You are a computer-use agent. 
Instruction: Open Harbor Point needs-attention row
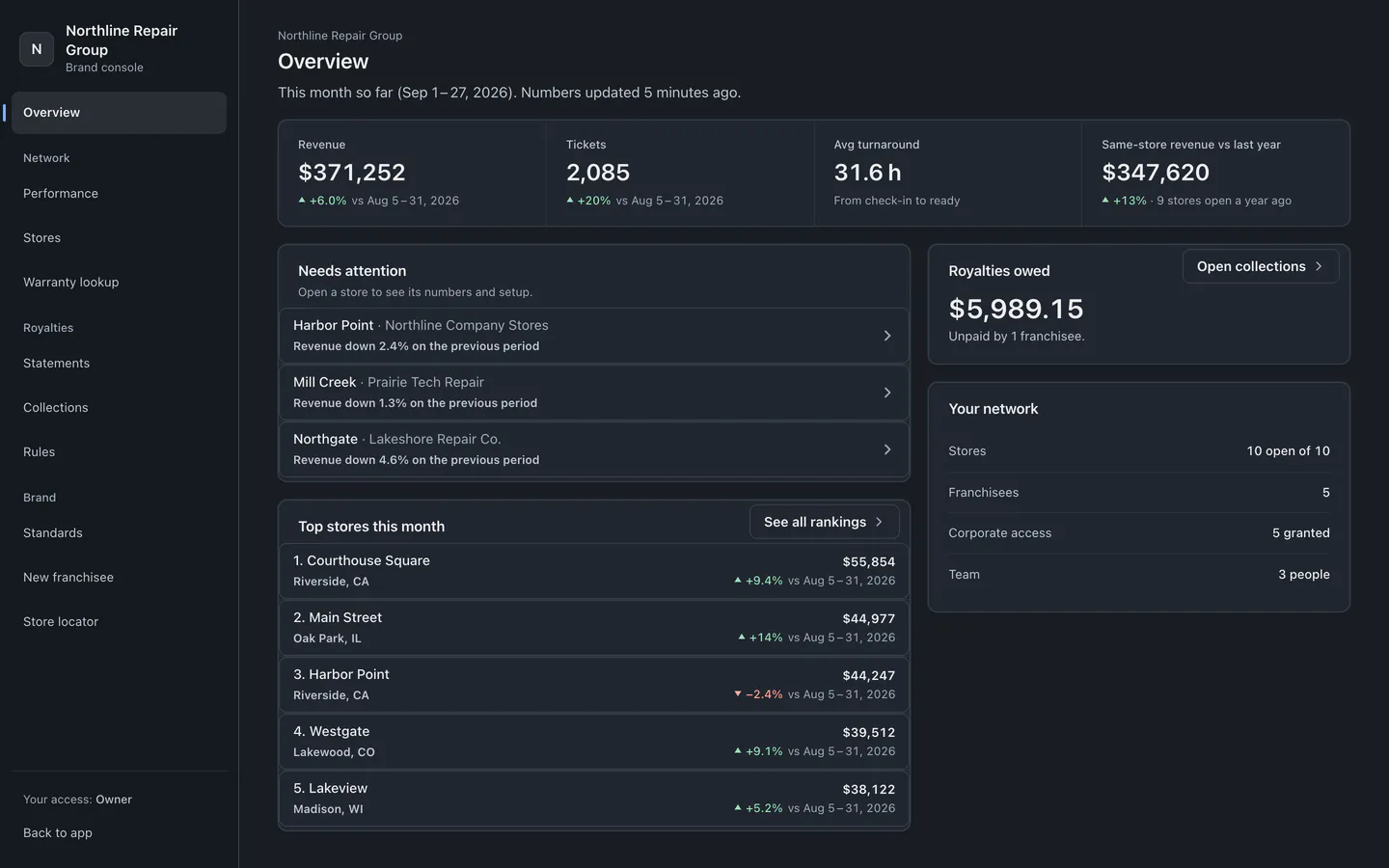click(594, 336)
